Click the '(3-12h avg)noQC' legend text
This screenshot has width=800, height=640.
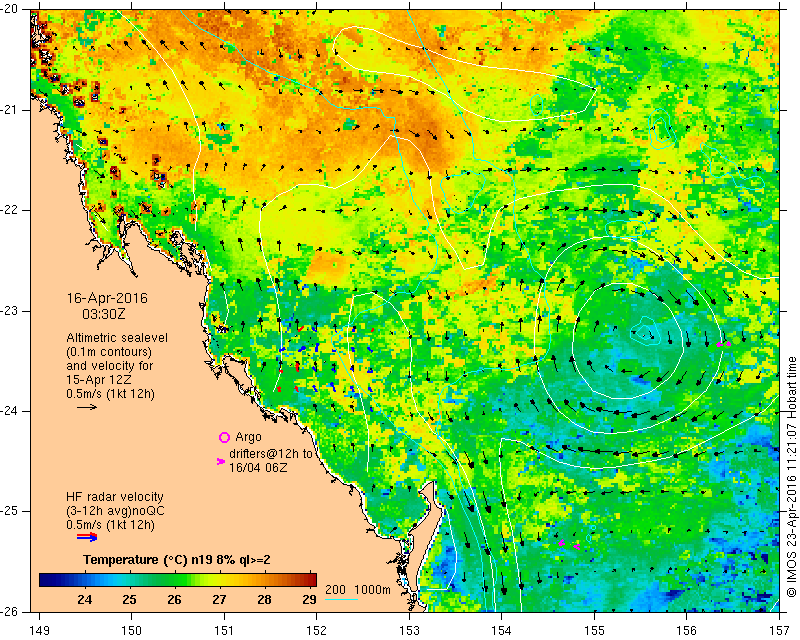[115, 510]
